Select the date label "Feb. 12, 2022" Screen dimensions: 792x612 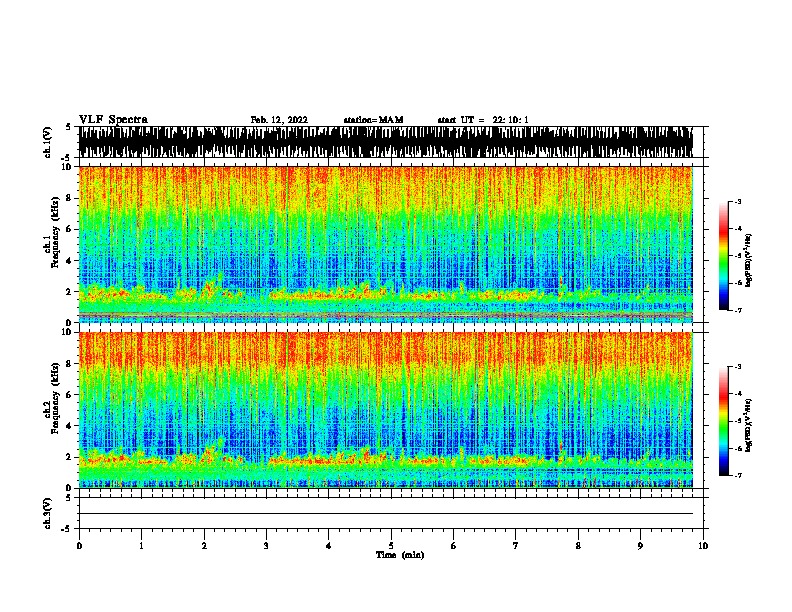[279, 120]
